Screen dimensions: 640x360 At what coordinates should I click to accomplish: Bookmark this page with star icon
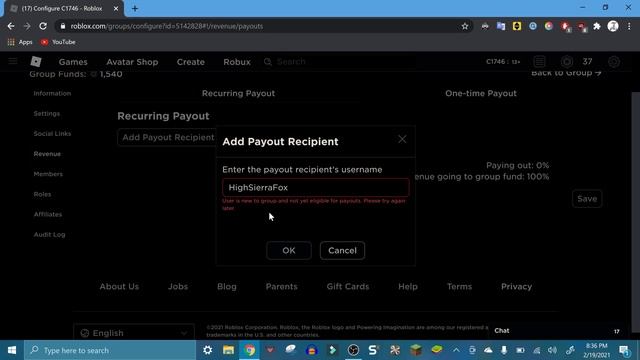464,26
